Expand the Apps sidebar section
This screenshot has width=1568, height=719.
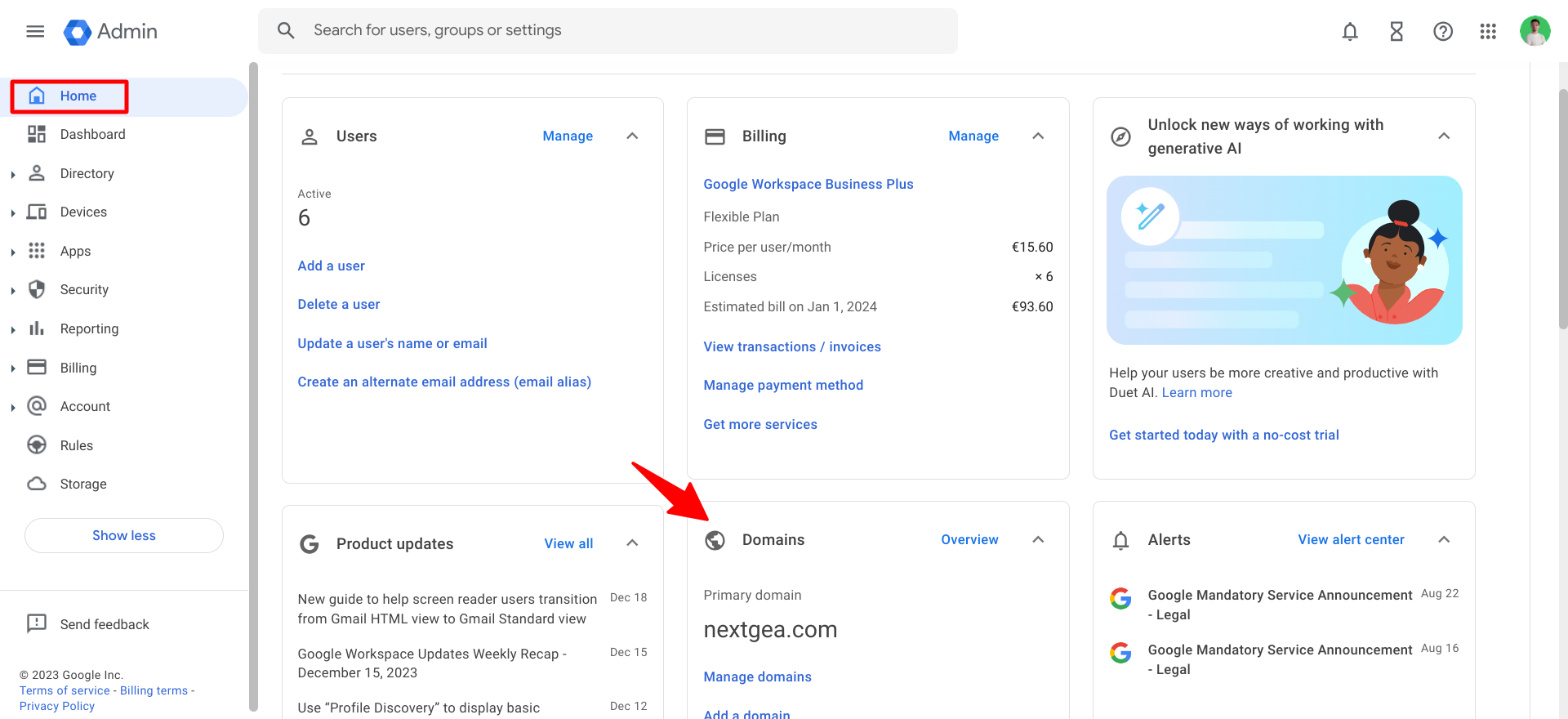(x=13, y=252)
